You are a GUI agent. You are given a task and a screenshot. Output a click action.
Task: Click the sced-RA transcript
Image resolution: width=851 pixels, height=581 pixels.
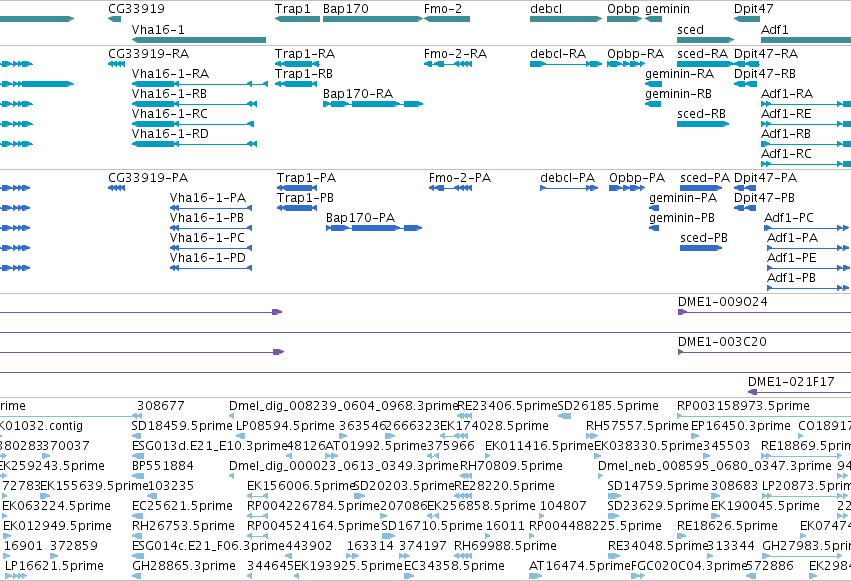704,64
